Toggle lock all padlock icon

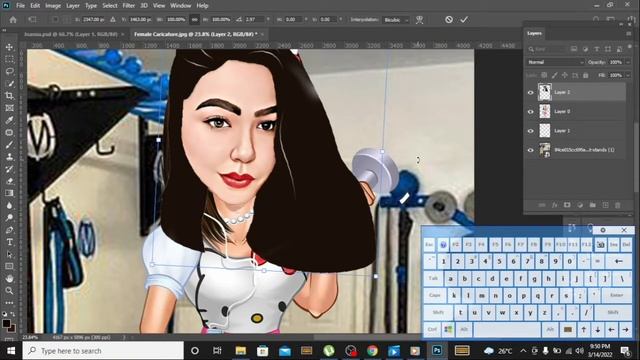tap(585, 76)
